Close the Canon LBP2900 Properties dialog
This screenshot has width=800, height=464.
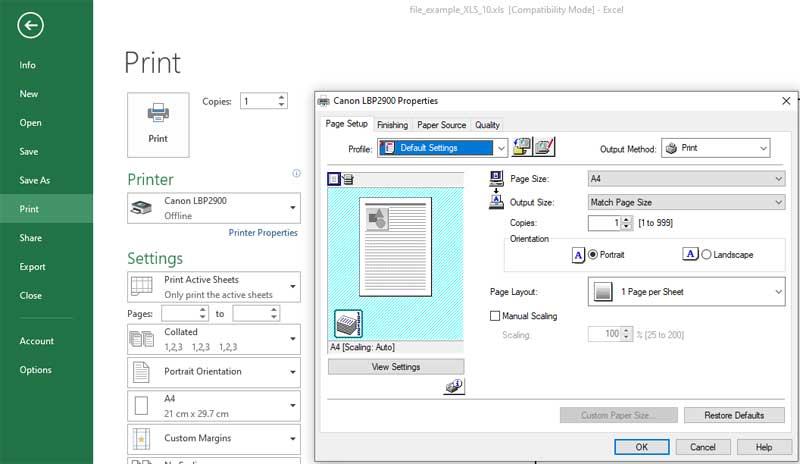[x=786, y=101]
